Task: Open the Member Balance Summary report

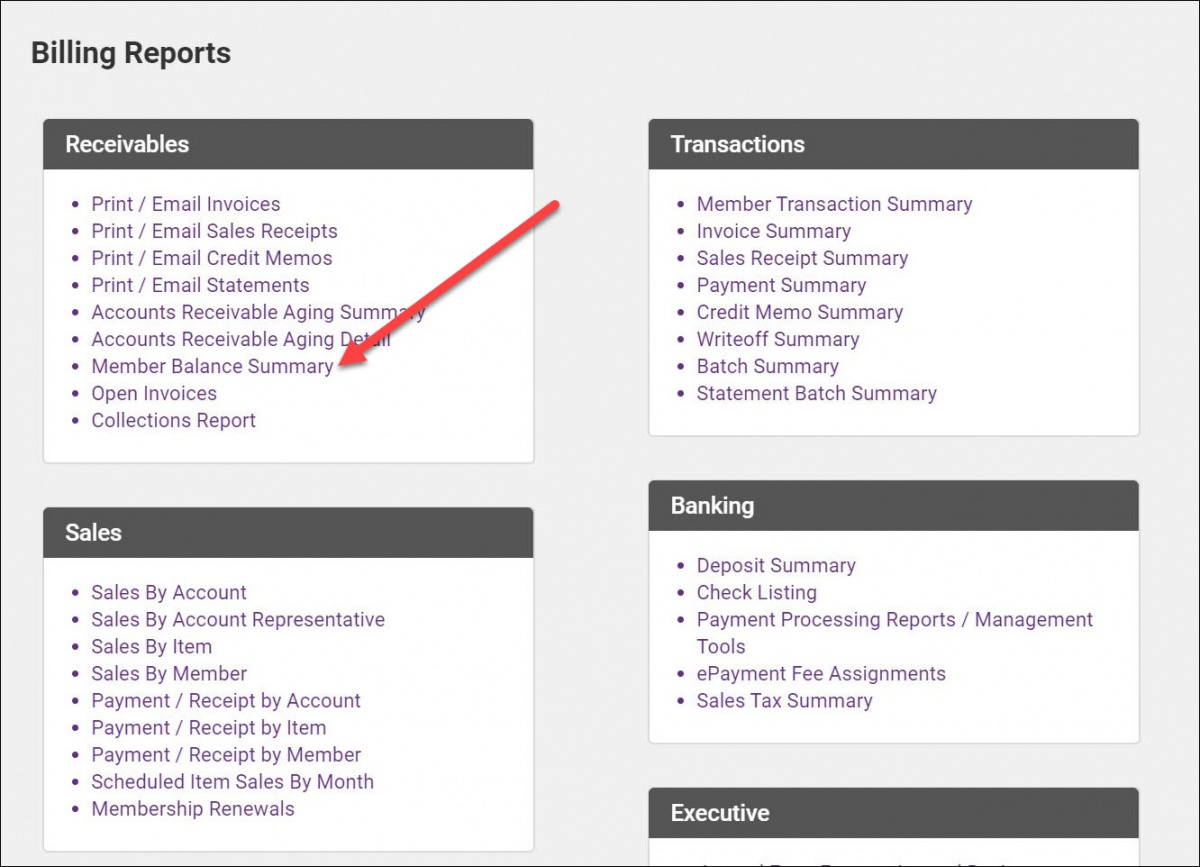Action: 212,367
